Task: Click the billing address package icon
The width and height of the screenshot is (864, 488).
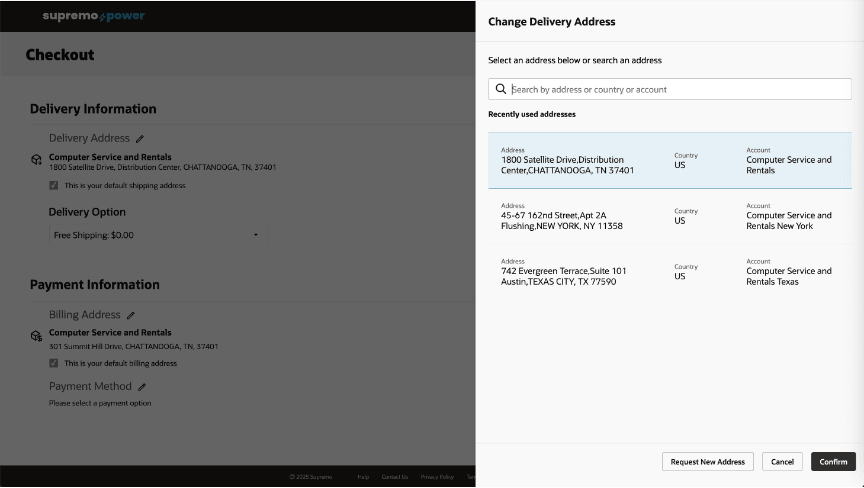Action: pyautogui.click(x=36, y=336)
